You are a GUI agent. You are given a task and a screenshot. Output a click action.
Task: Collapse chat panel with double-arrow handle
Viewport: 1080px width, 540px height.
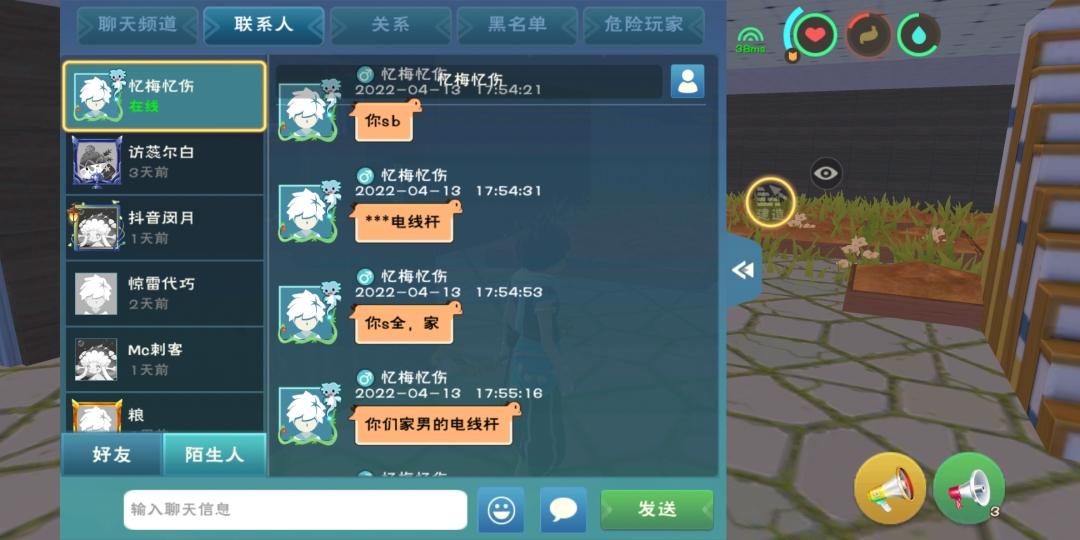744,271
